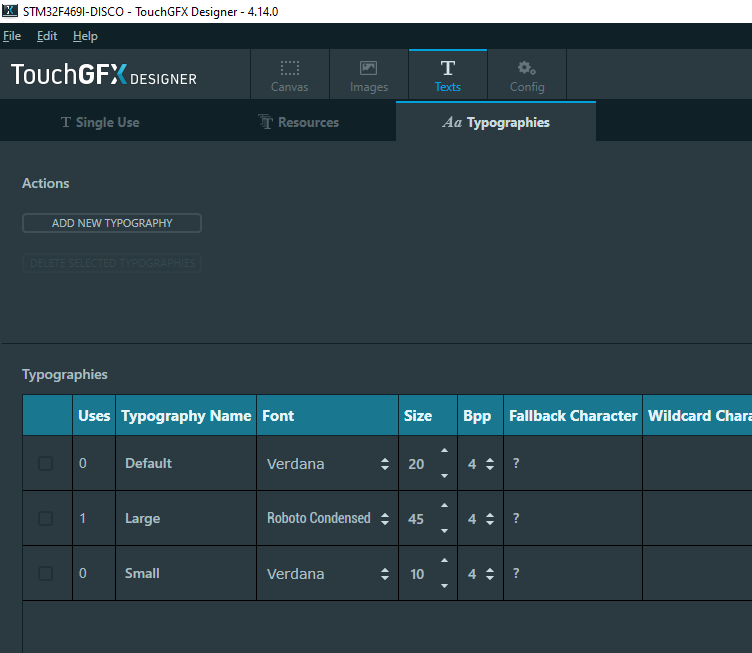The width and height of the screenshot is (752, 653).
Task: Open the Edit menu
Action: click(x=47, y=36)
